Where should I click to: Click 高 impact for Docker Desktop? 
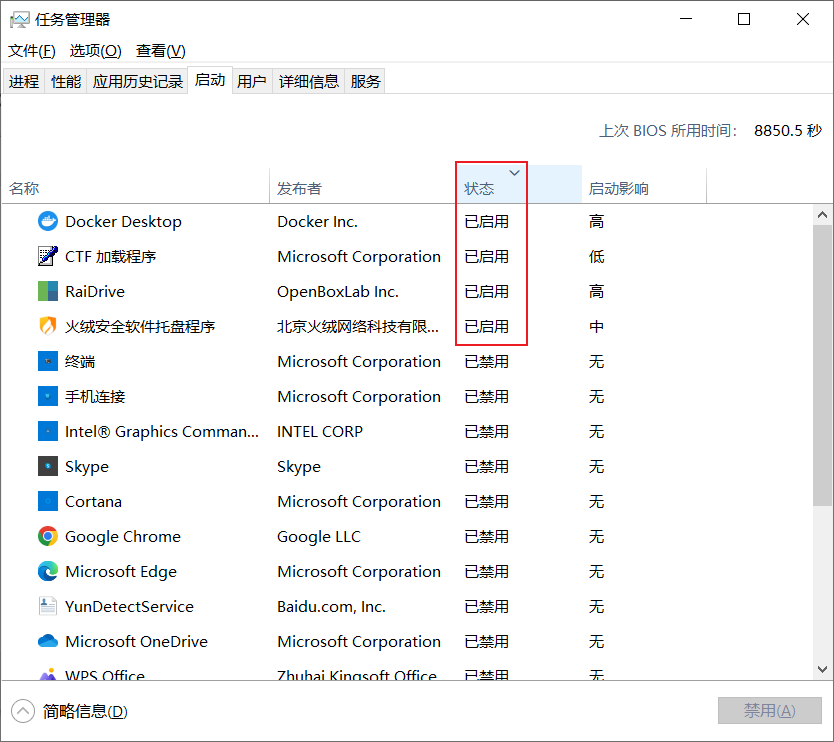(596, 221)
